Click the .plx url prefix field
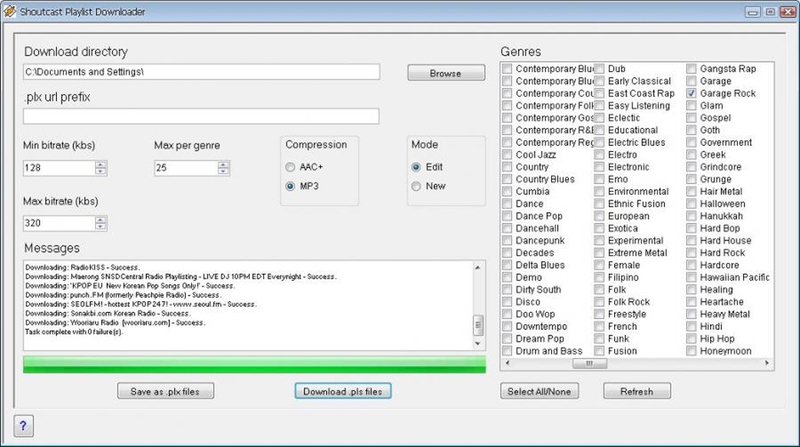 coord(201,116)
